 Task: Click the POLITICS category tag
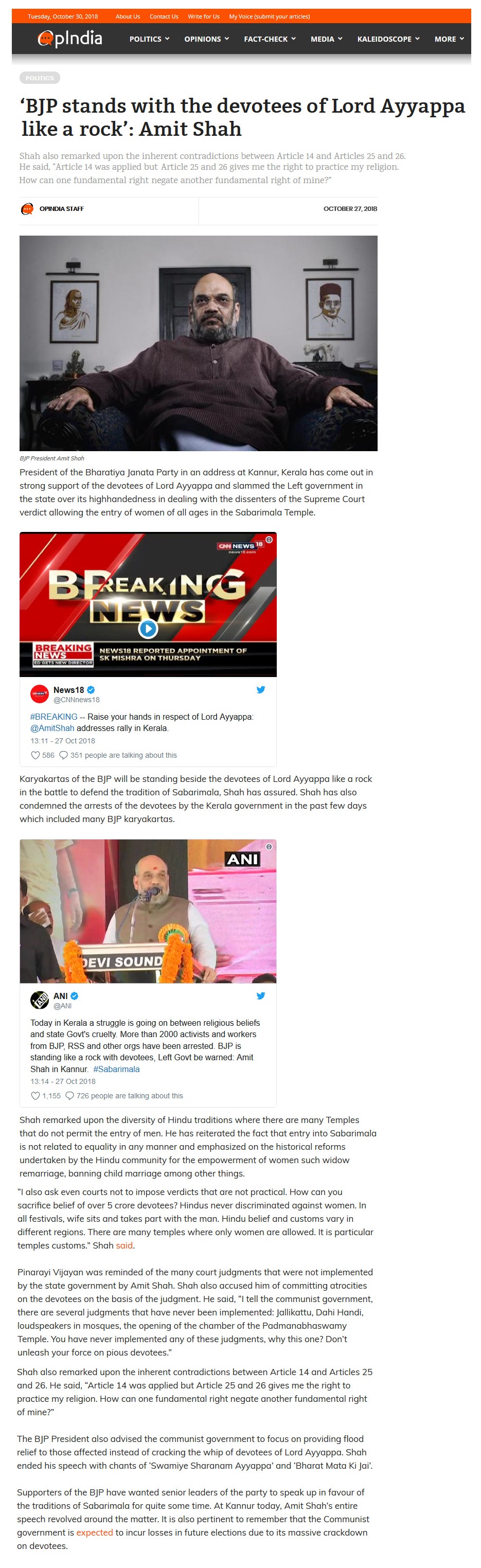(40, 78)
